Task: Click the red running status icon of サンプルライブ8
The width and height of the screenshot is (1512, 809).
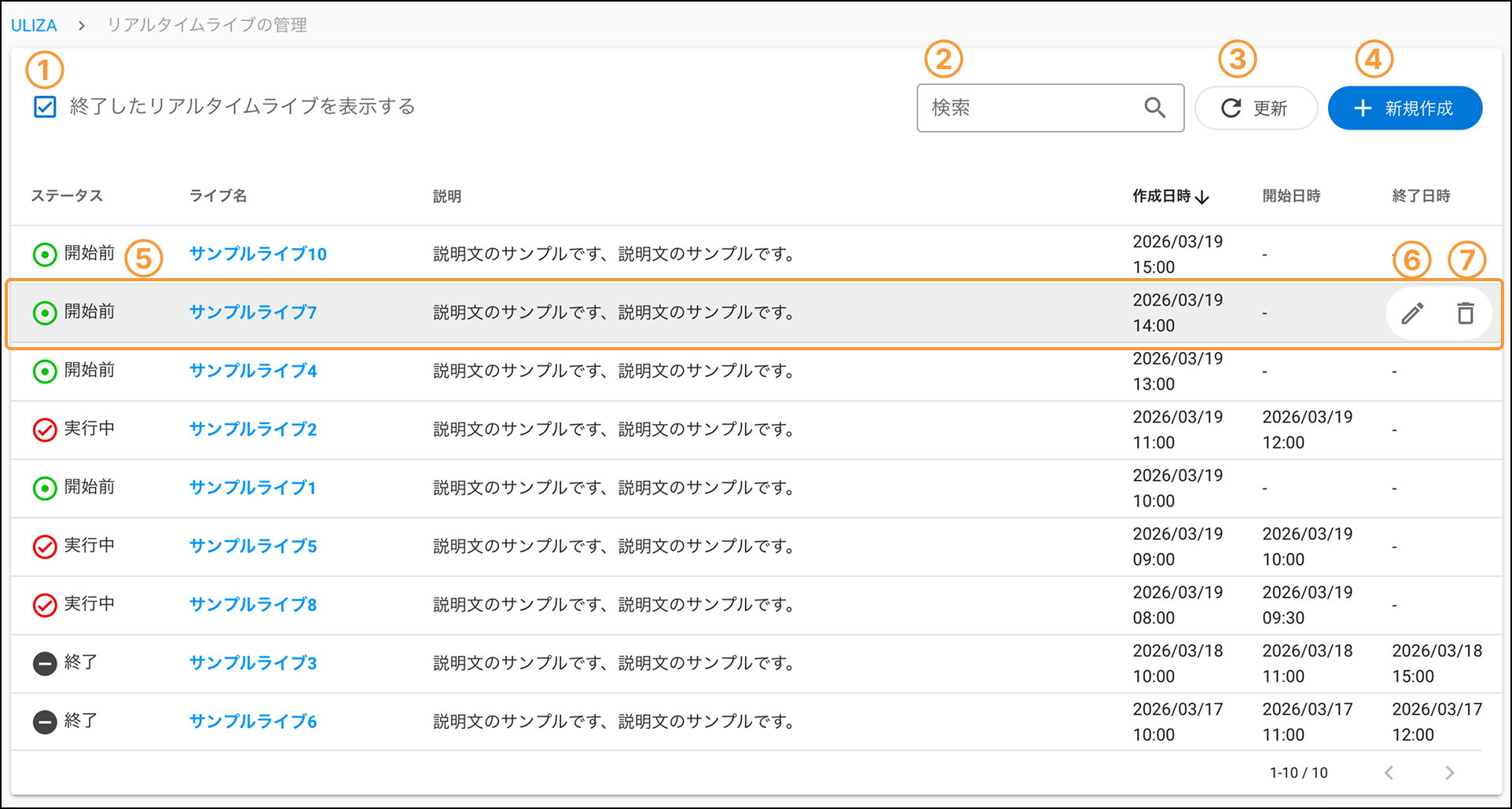Action: (x=45, y=605)
